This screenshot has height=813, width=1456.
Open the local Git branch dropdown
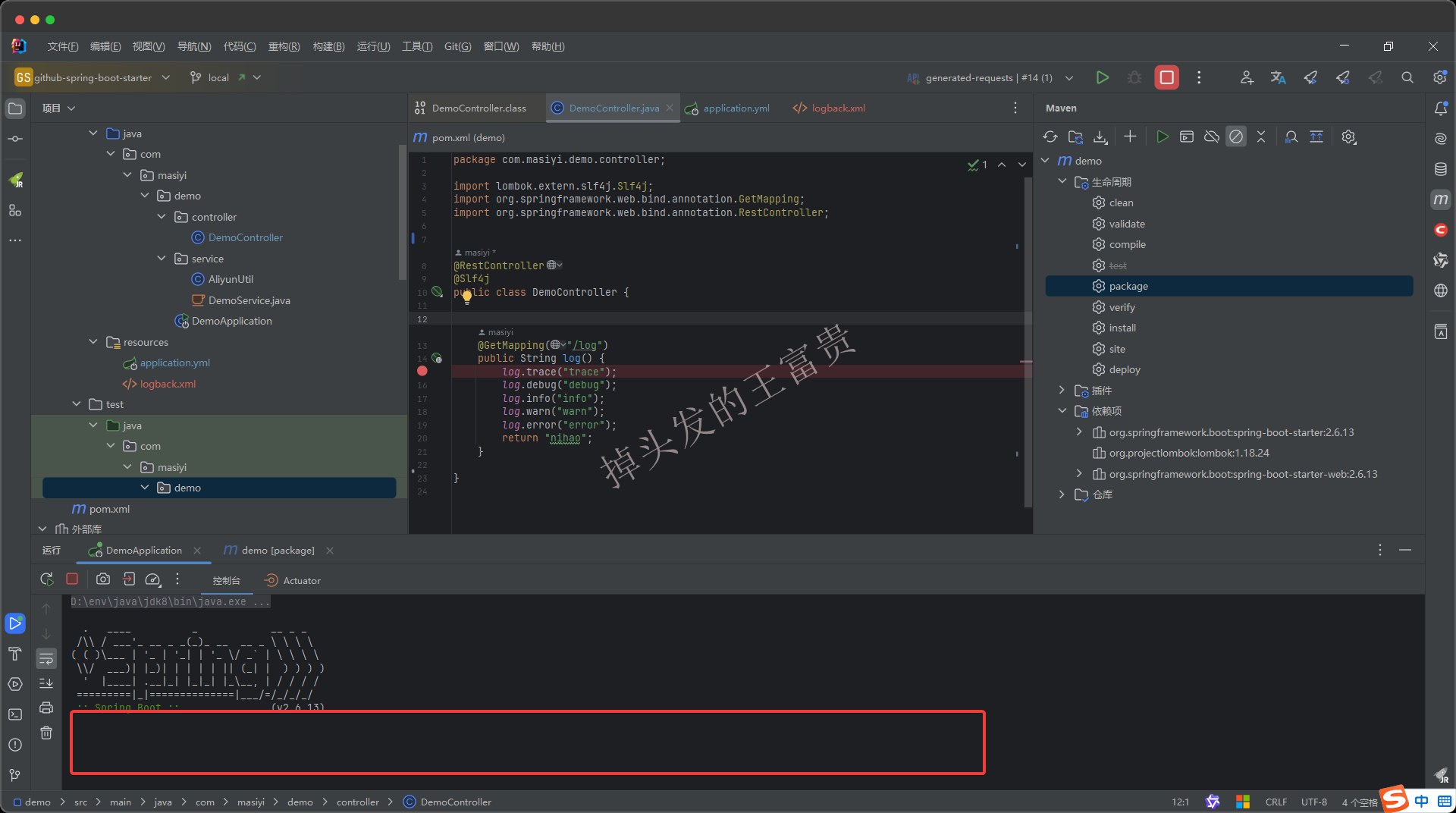[x=225, y=77]
